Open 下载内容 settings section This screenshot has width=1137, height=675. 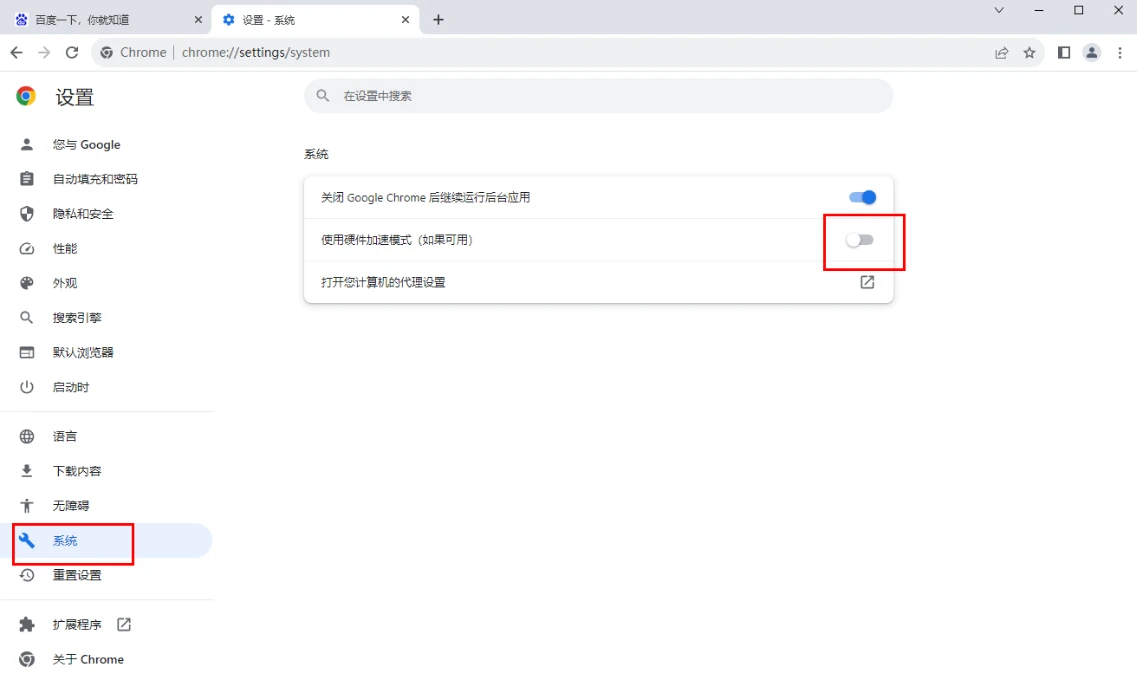[x=106, y=471]
